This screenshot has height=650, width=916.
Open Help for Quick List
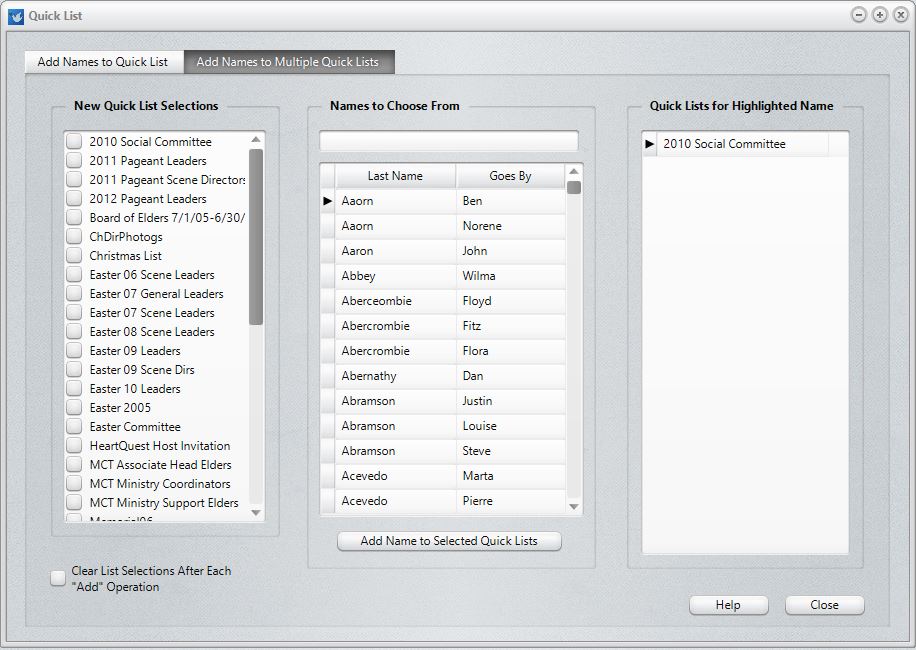728,605
